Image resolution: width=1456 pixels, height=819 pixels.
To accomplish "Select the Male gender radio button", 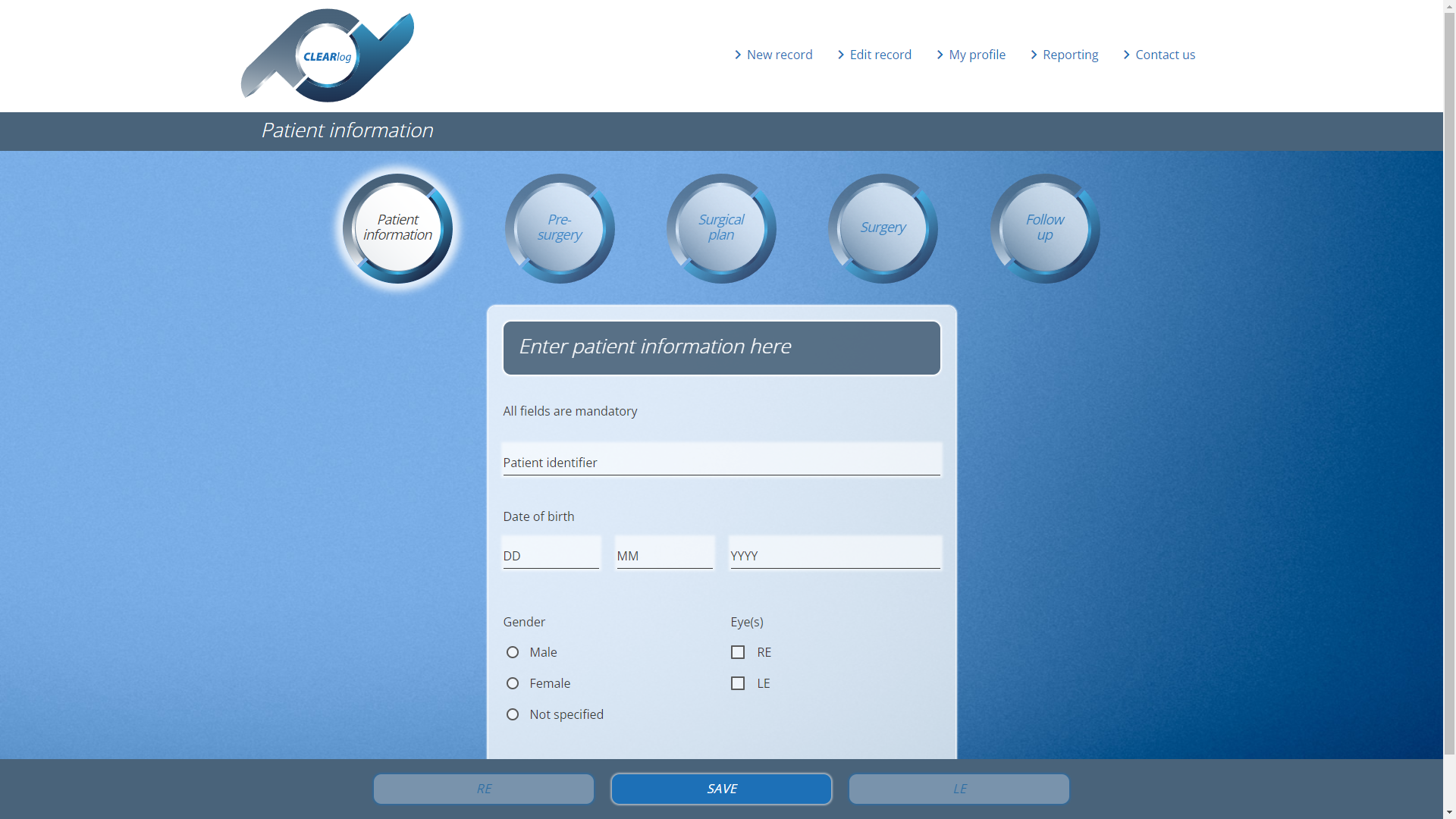I will pyautogui.click(x=513, y=652).
